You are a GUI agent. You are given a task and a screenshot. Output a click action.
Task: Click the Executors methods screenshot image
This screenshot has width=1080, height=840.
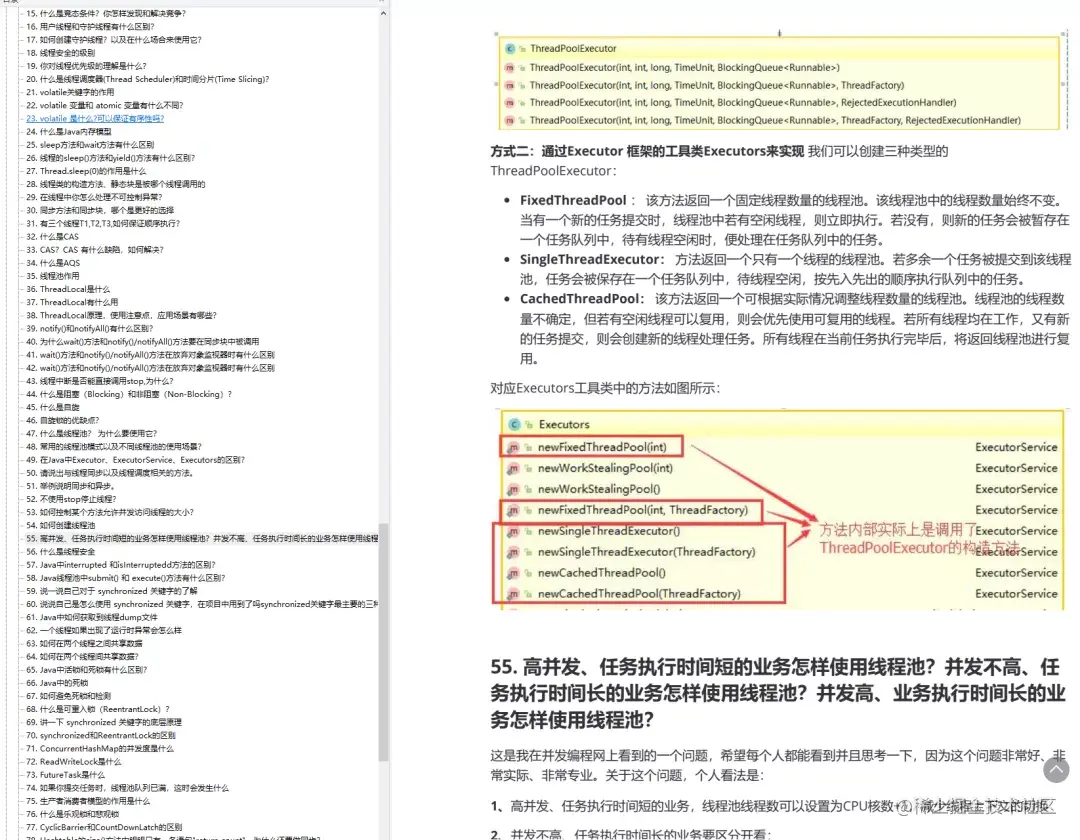(x=770, y=505)
